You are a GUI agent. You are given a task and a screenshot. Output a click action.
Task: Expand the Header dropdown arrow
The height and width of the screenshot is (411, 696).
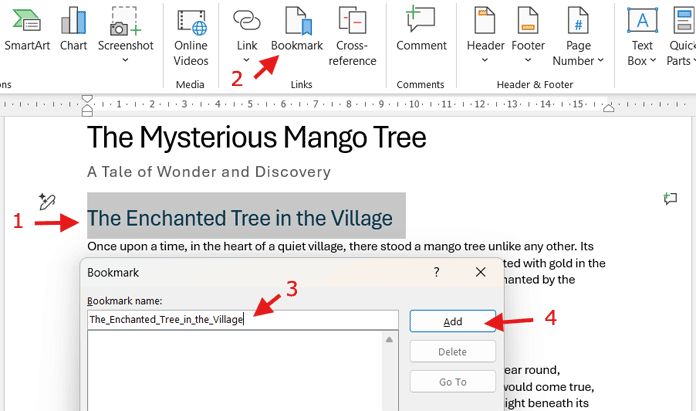tap(485, 60)
